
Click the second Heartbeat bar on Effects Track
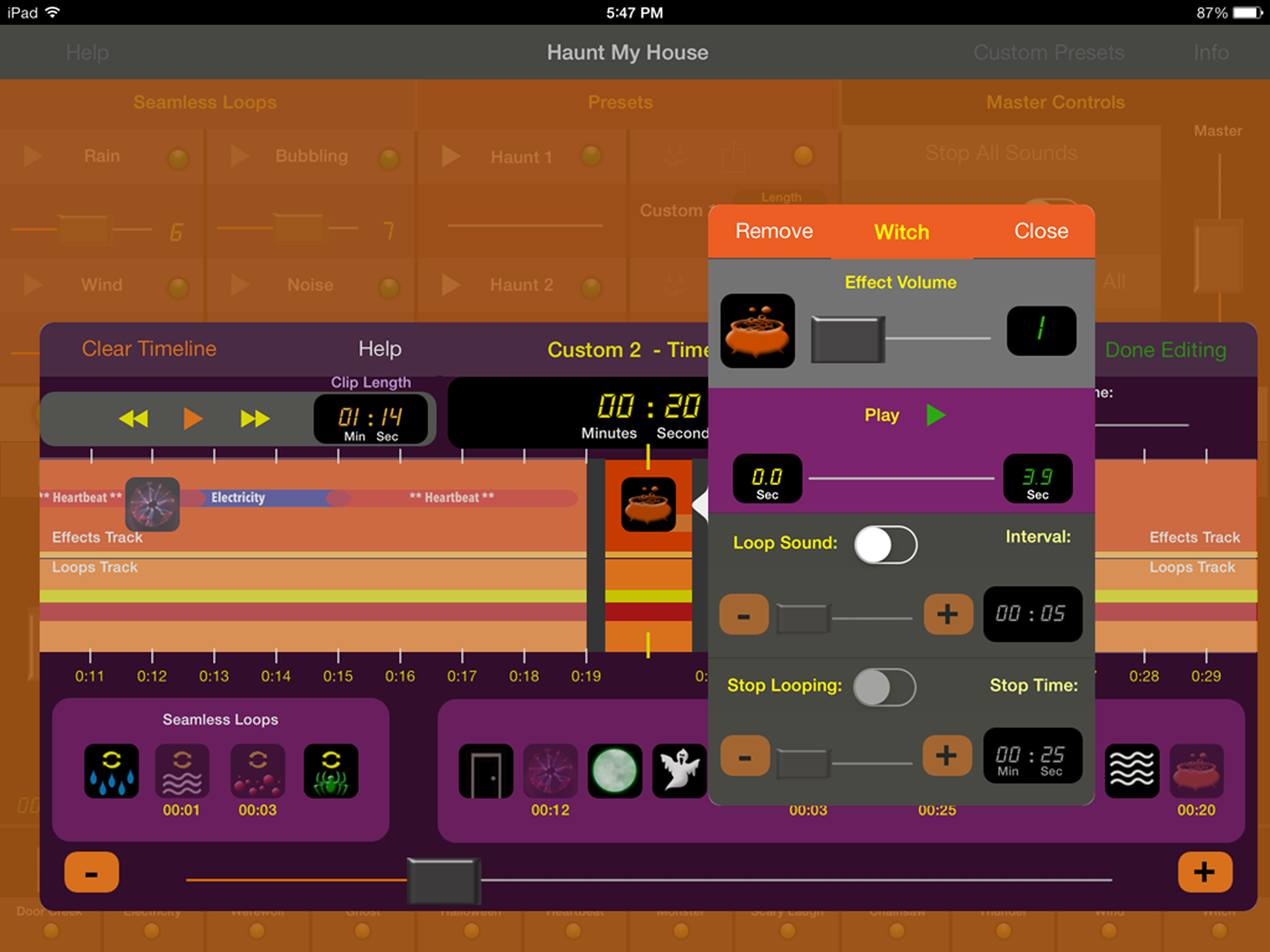[x=452, y=498]
